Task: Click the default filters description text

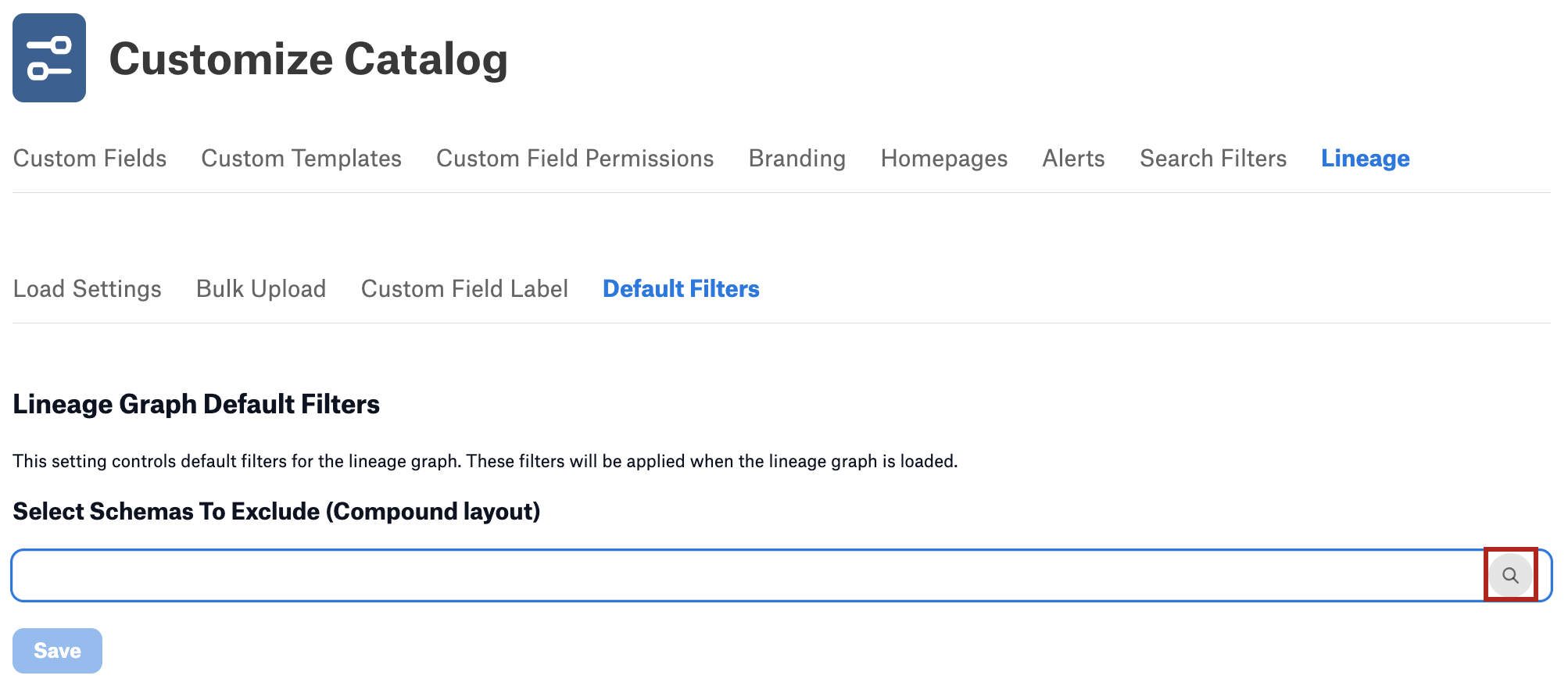Action: 485,462
